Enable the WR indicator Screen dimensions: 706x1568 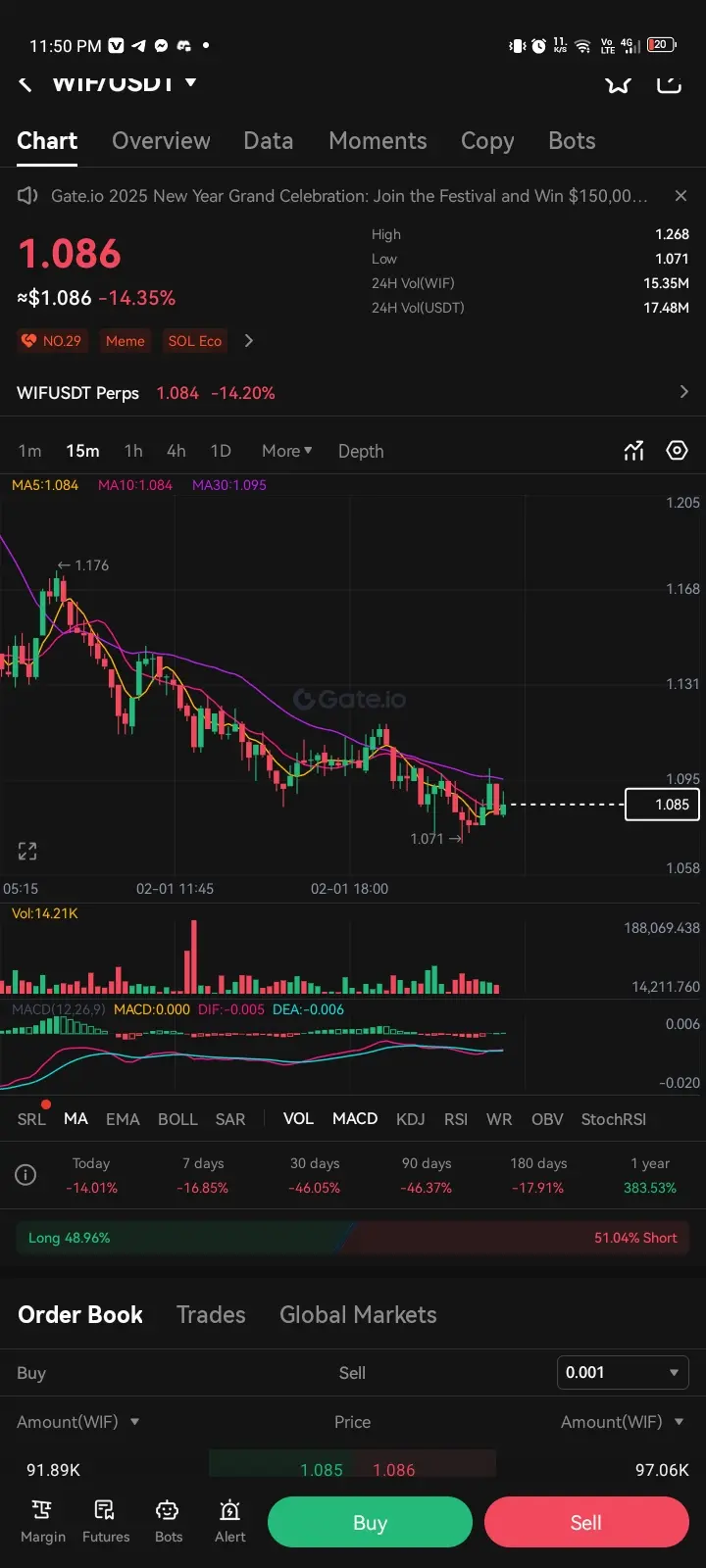(499, 1119)
